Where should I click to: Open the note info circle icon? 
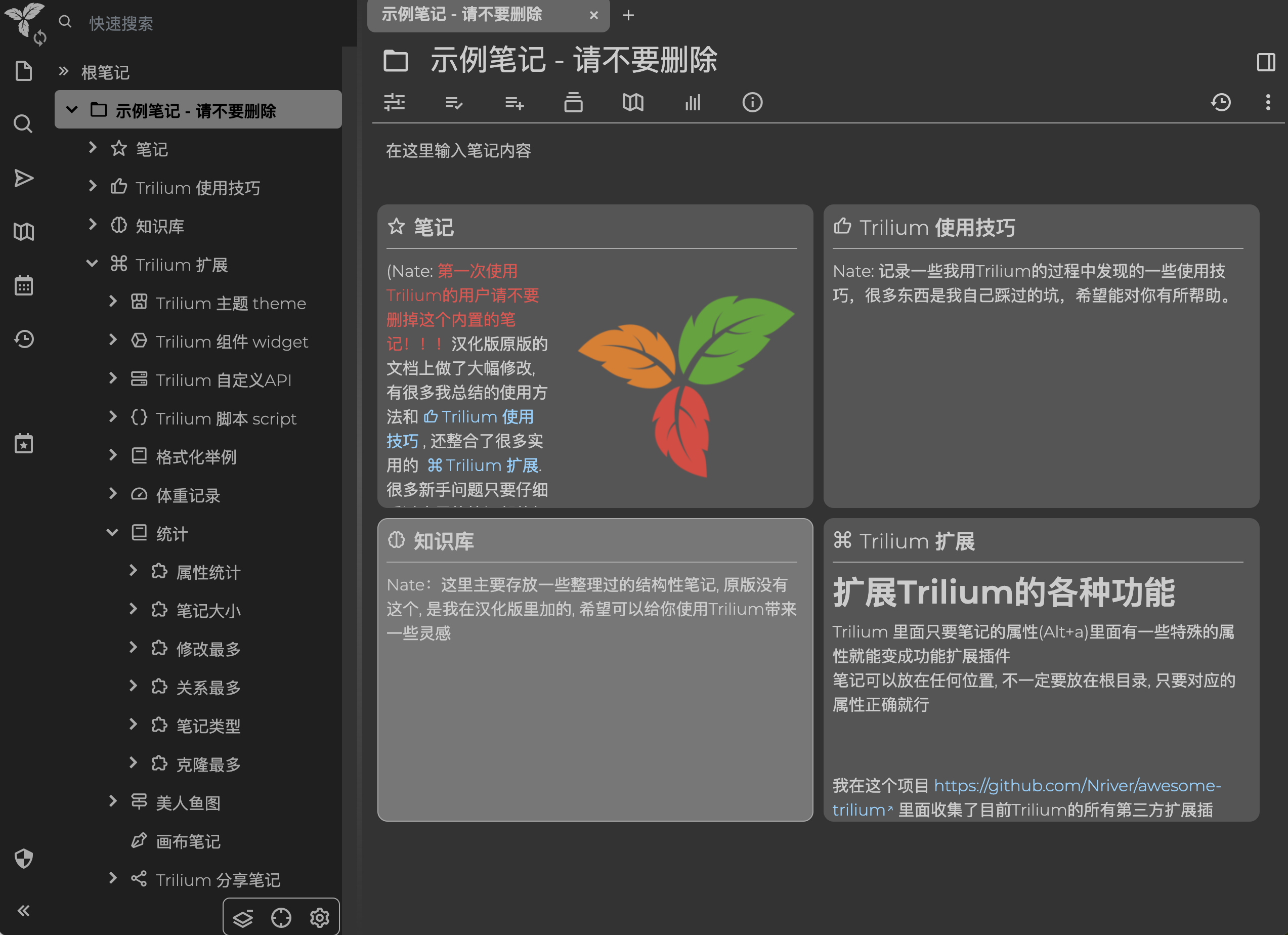click(x=752, y=102)
